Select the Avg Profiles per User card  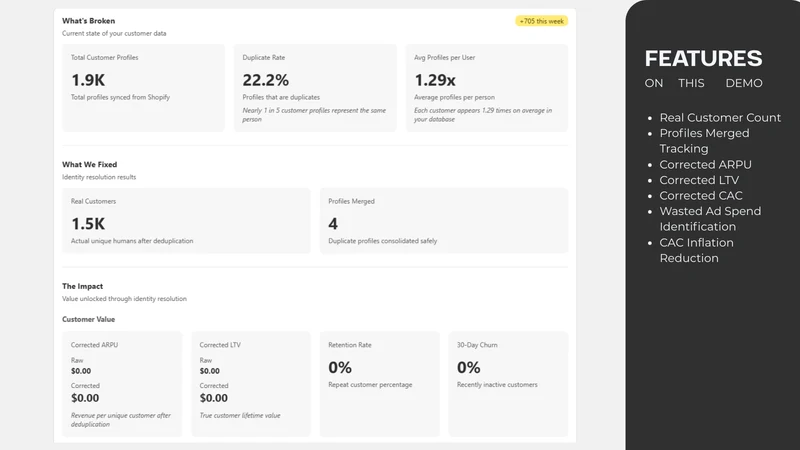click(x=487, y=88)
